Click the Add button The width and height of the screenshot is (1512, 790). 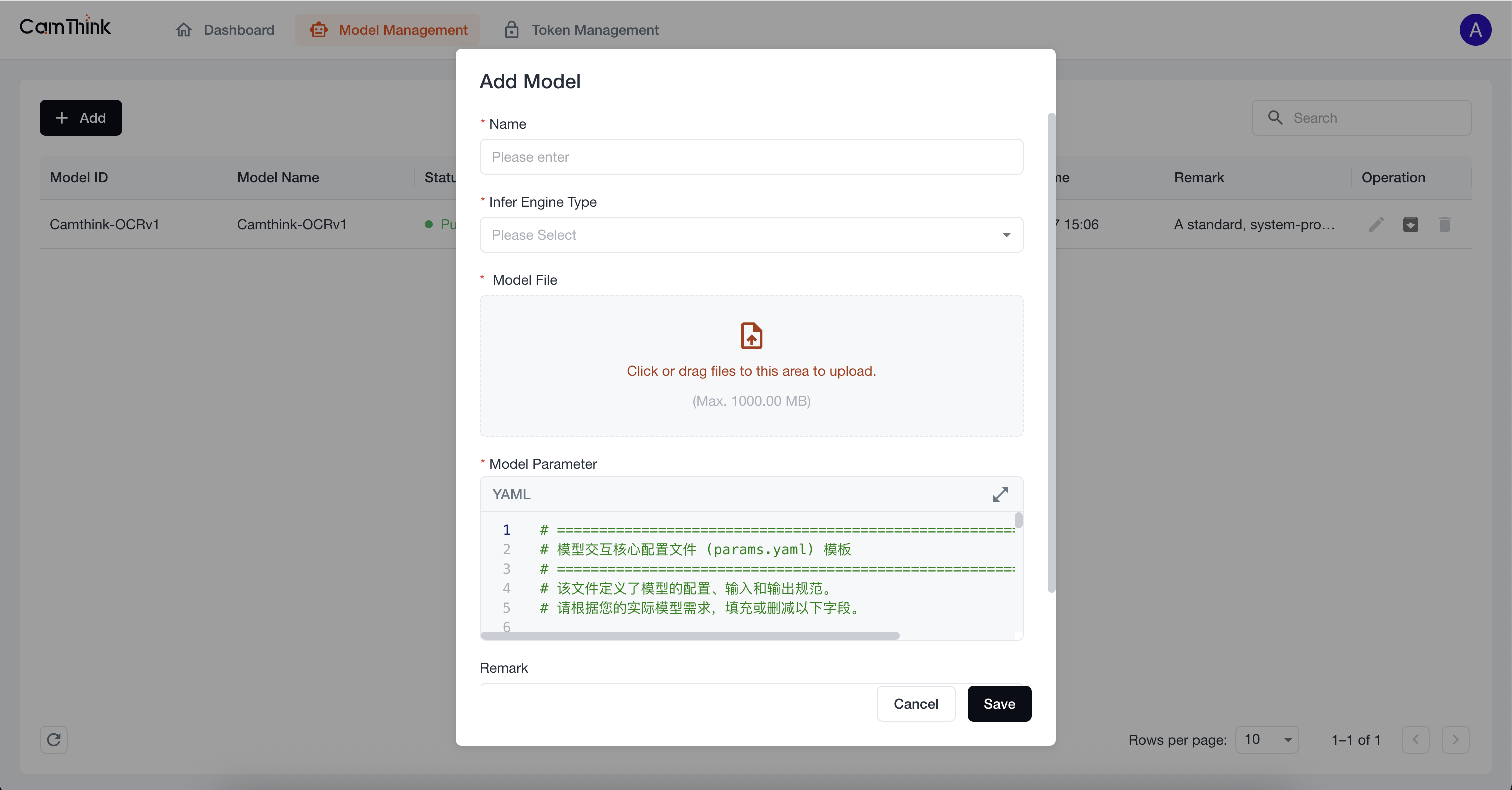point(81,118)
